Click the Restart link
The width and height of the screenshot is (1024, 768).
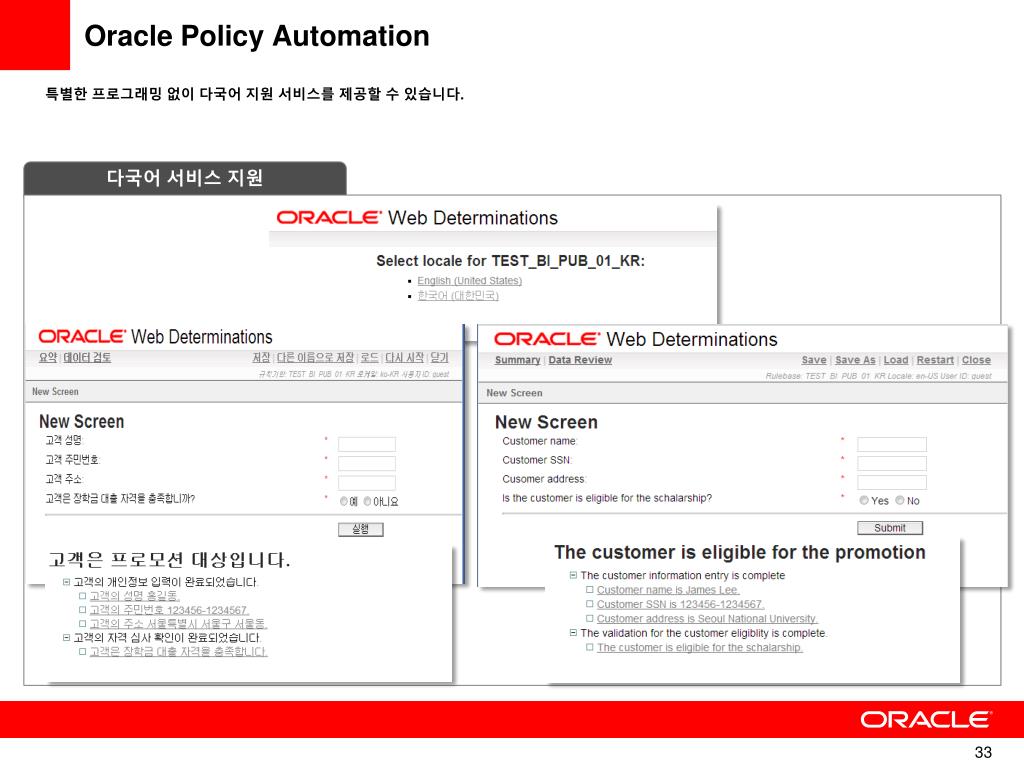coord(935,360)
